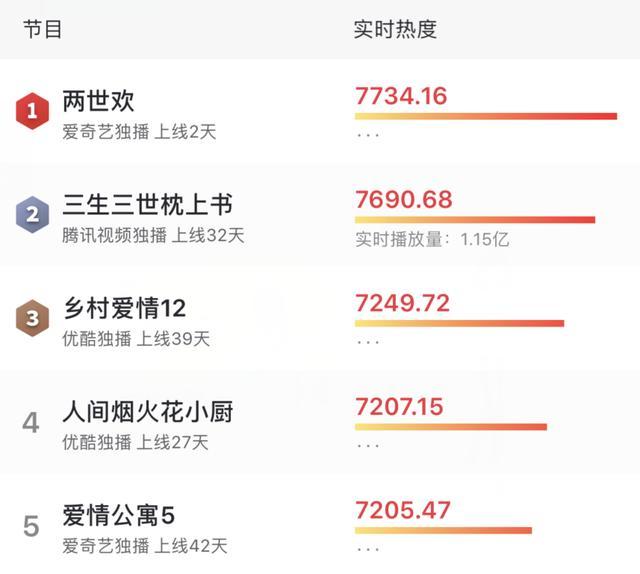Viewport: 640px width, 574px height.
Task: Click the blue rank 2 hexagon badge
Action: (x=32, y=214)
